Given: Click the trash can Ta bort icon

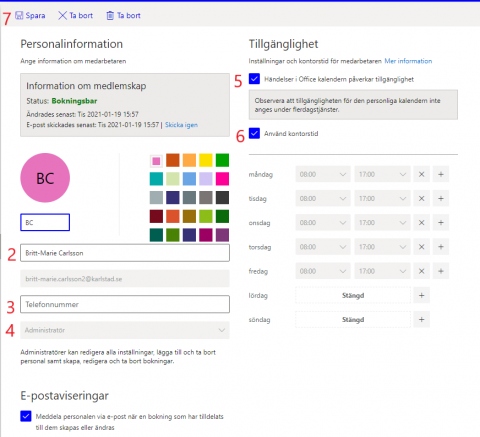Looking at the screenshot, I should [x=110, y=15].
